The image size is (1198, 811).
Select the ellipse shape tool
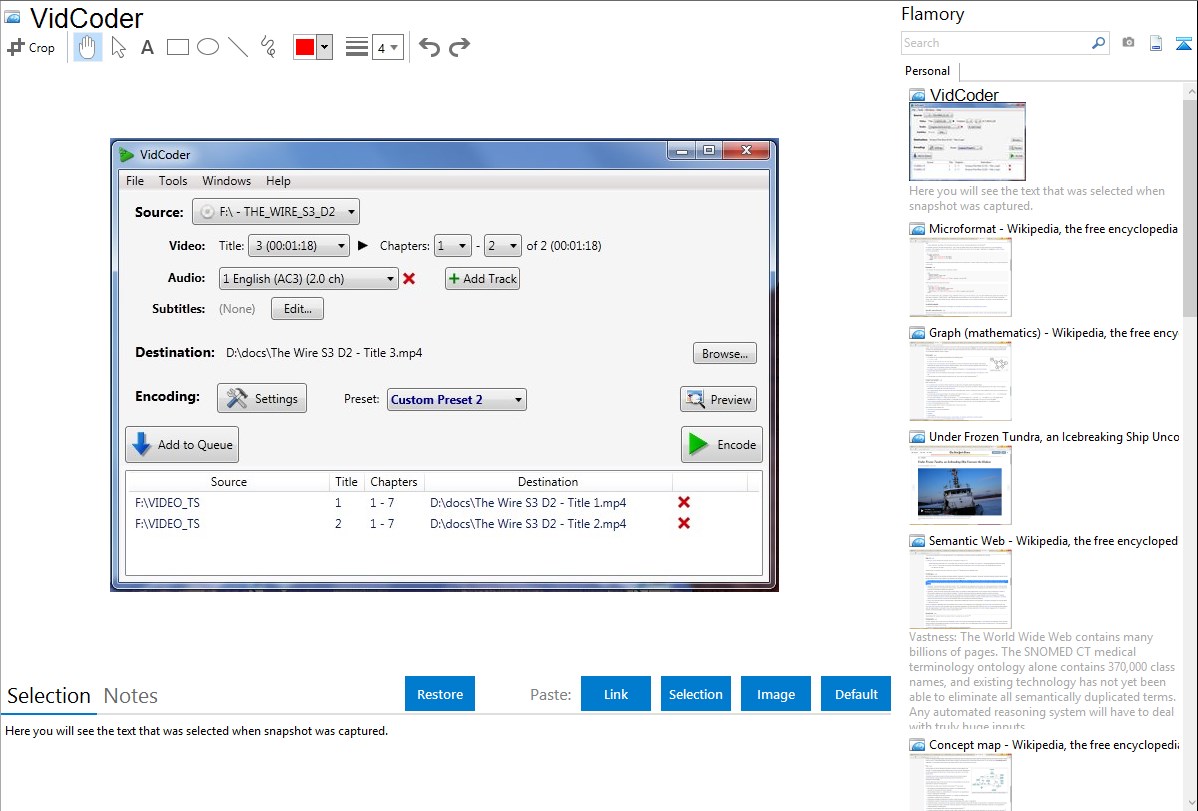(x=208, y=47)
